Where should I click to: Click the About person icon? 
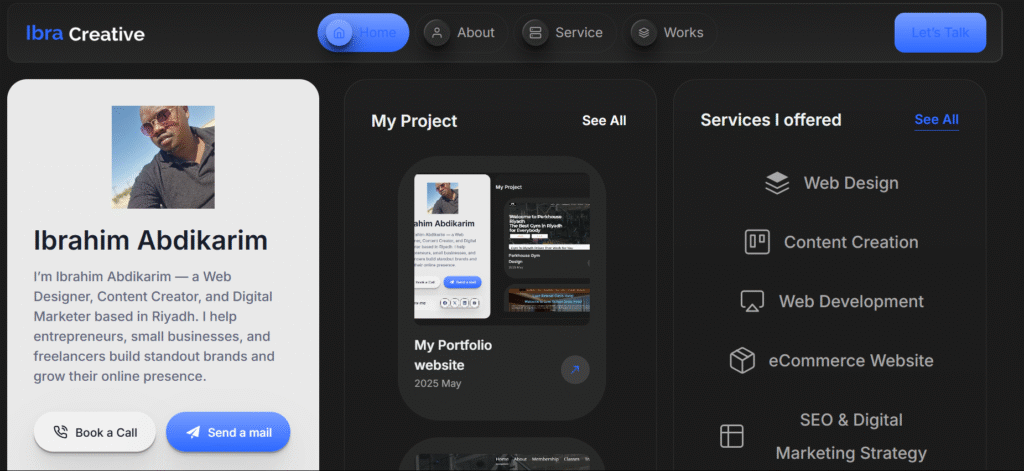click(x=436, y=33)
